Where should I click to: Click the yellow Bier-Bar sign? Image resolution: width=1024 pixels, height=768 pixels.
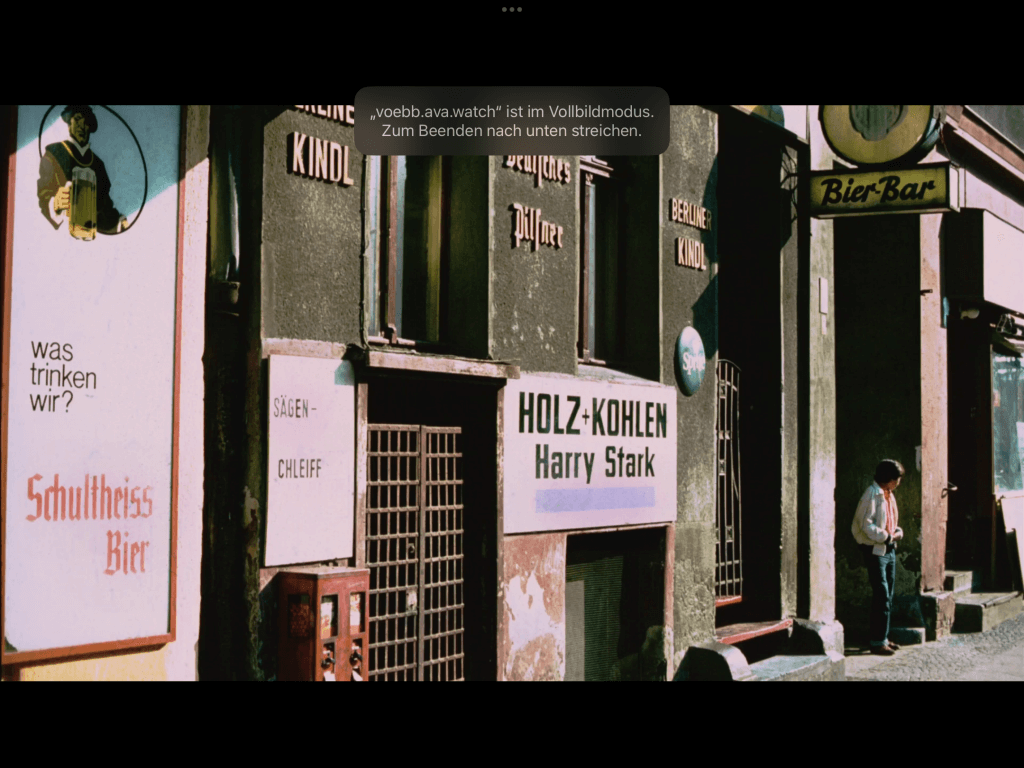tap(879, 190)
